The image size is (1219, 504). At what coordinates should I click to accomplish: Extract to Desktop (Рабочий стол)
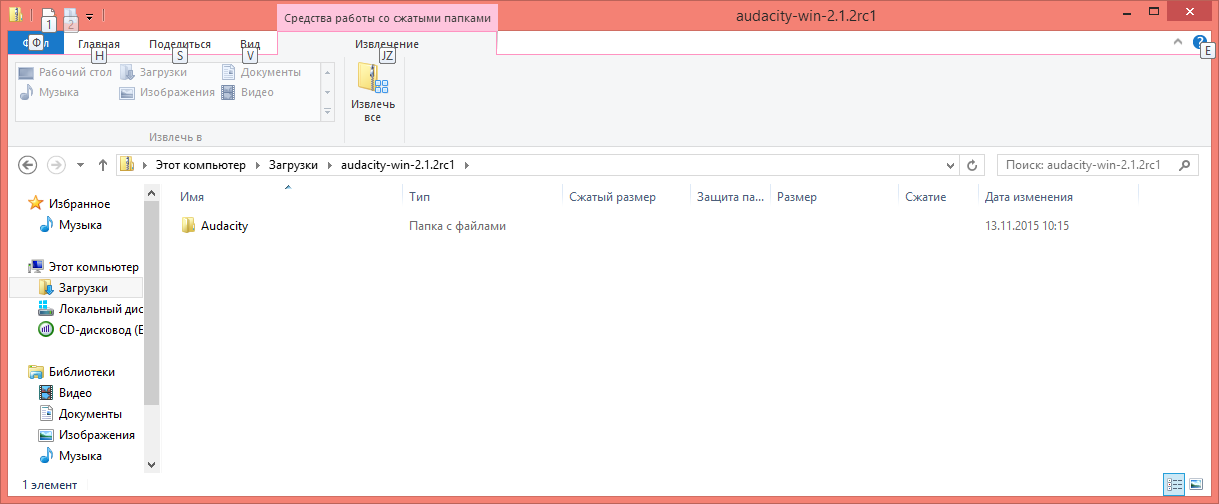click(x=66, y=72)
